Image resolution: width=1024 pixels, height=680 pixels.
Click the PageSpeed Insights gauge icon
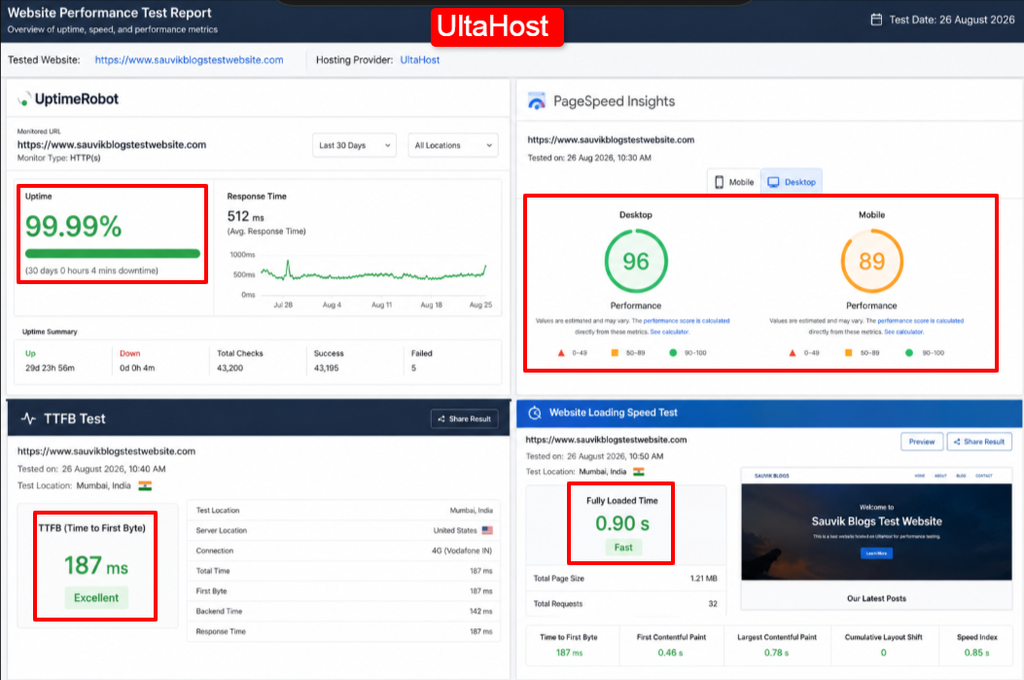pyautogui.click(x=537, y=101)
